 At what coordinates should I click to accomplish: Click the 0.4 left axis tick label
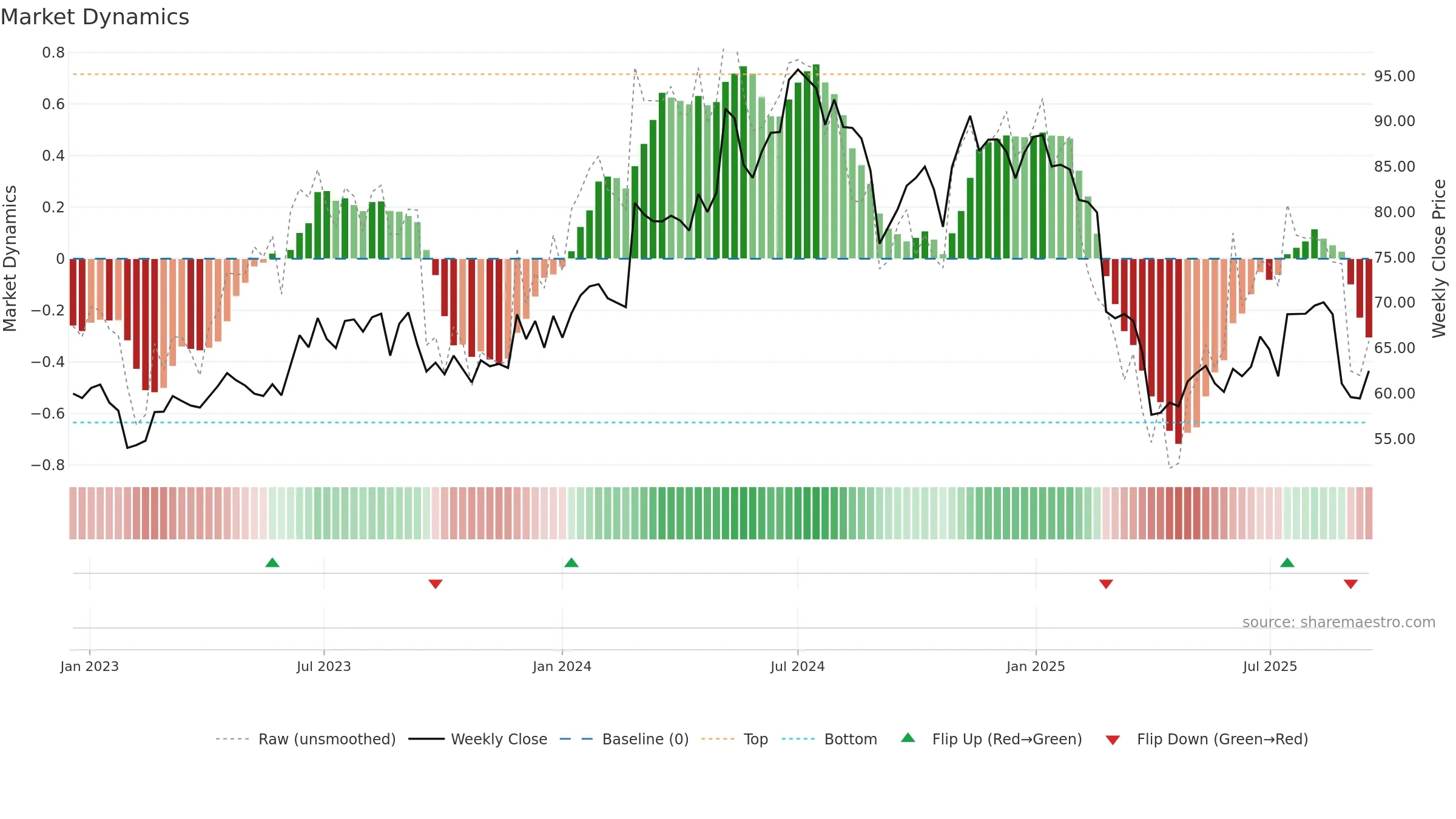pos(53,156)
